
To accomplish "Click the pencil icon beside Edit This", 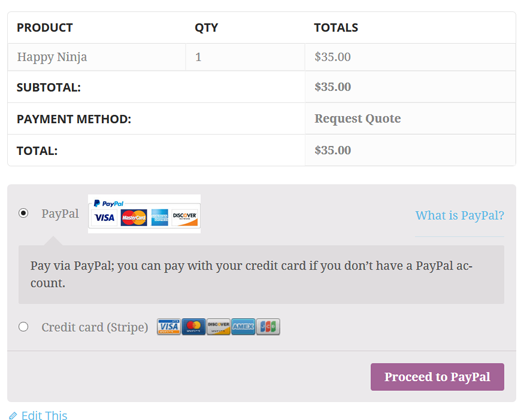I will [13, 415].
